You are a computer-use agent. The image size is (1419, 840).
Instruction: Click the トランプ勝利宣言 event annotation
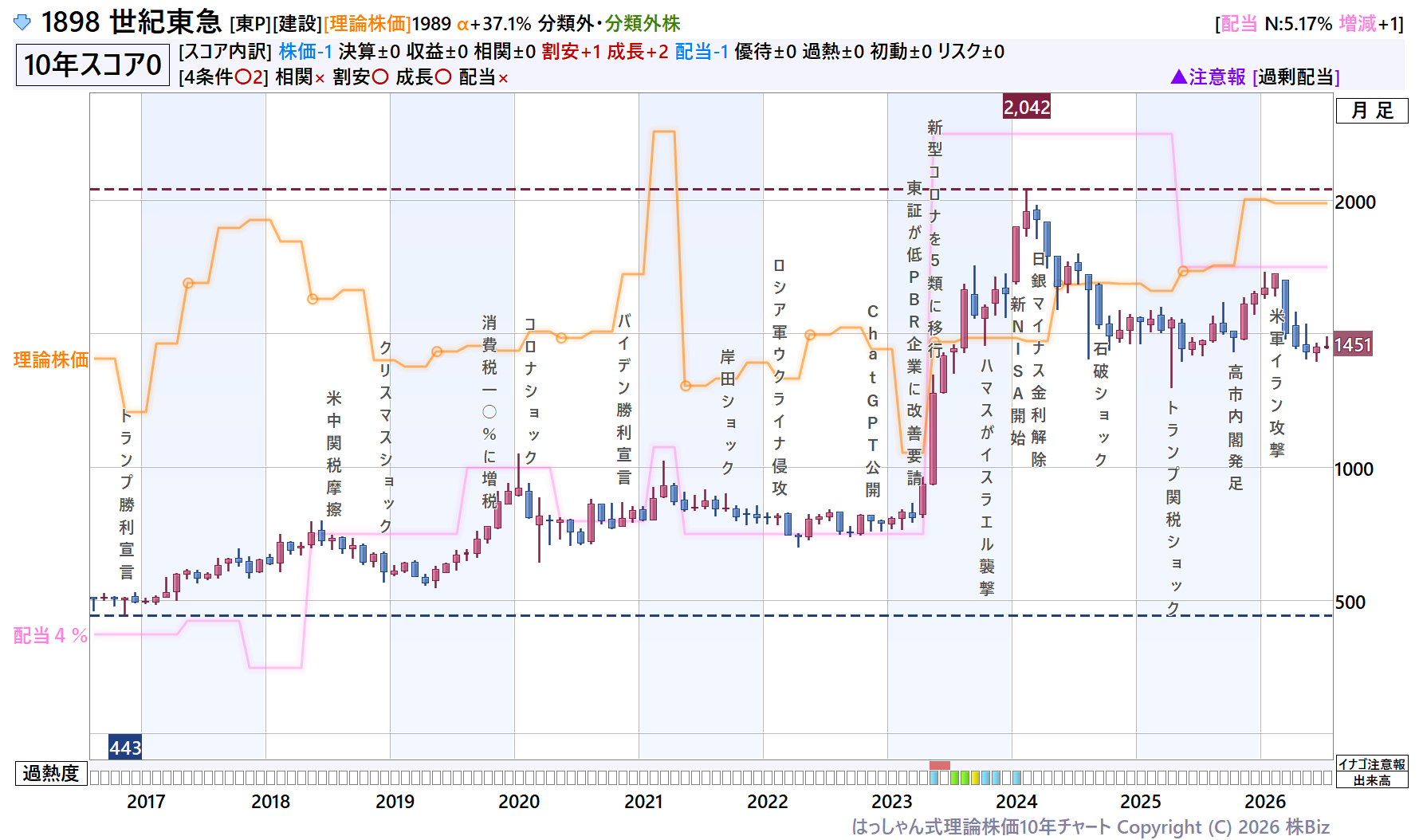[127, 493]
